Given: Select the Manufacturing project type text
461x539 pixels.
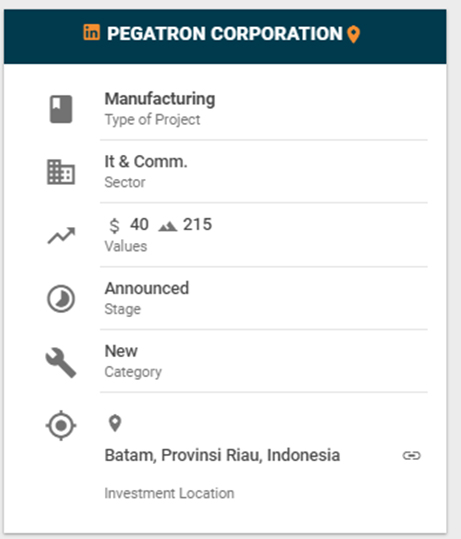Looking at the screenshot, I should [160, 99].
